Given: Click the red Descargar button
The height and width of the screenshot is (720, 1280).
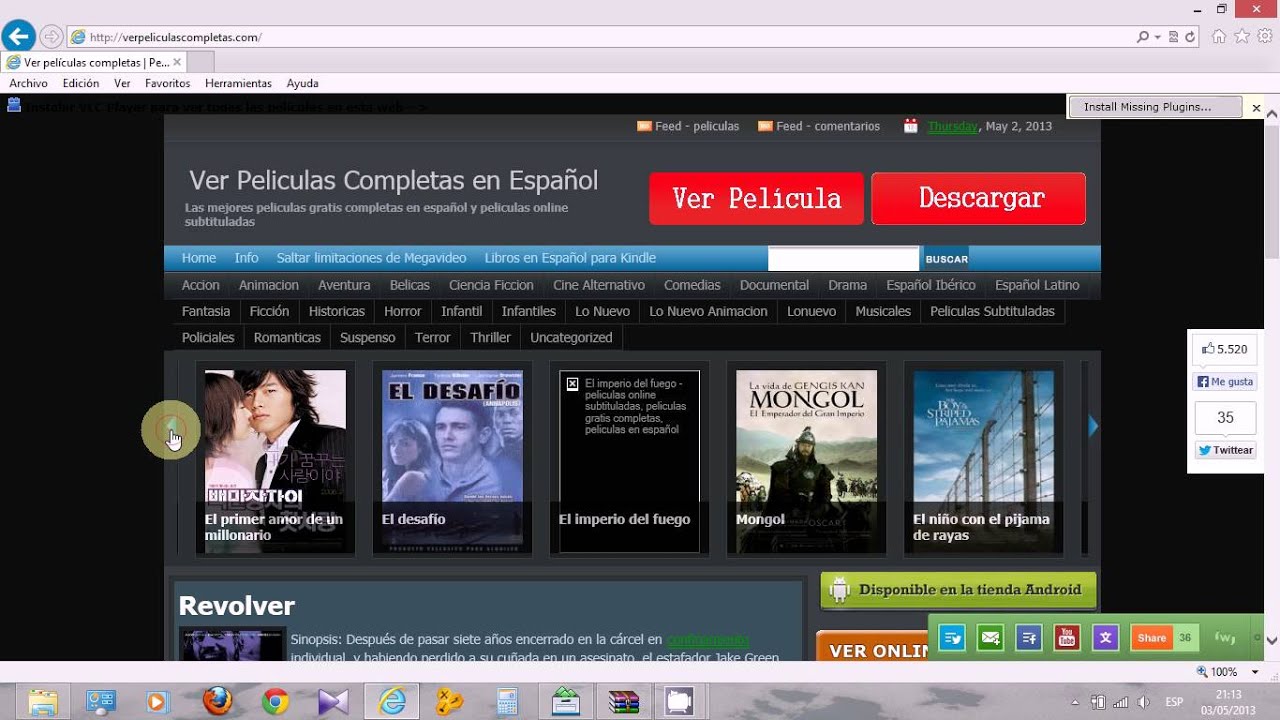Looking at the screenshot, I should (x=978, y=198).
